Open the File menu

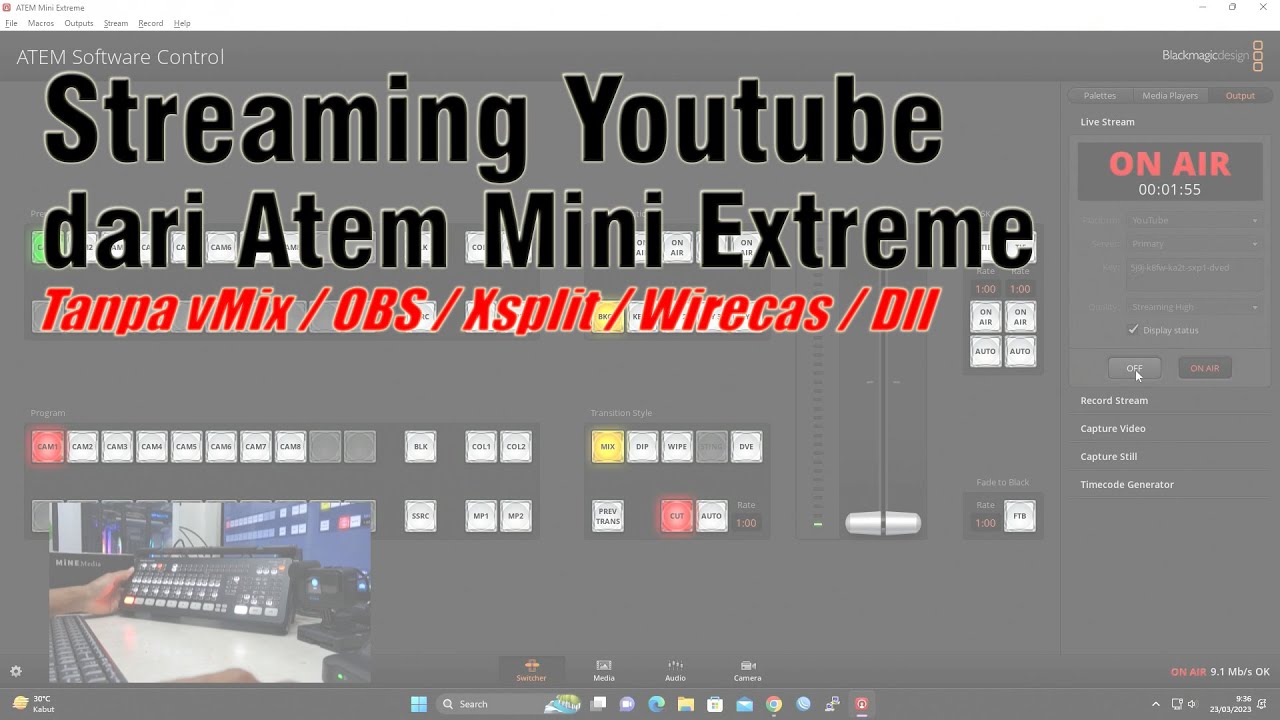[11, 23]
